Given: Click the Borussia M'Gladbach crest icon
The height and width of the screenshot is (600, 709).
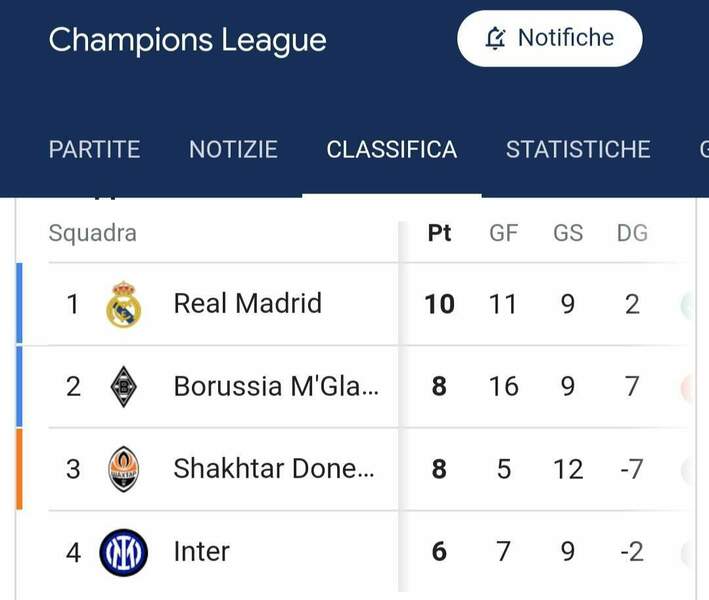Looking at the screenshot, I should (124, 386).
